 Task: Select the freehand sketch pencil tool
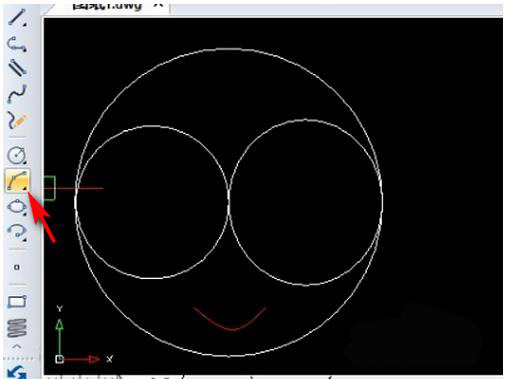click(17, 120)
